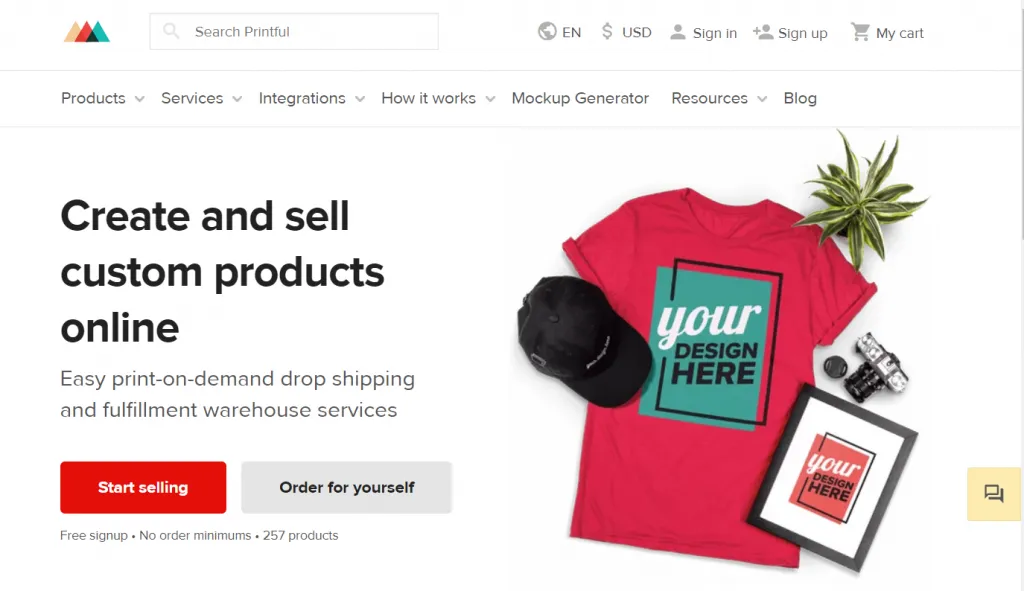Expand the Services dropdown chevron

tap(237, 99)
